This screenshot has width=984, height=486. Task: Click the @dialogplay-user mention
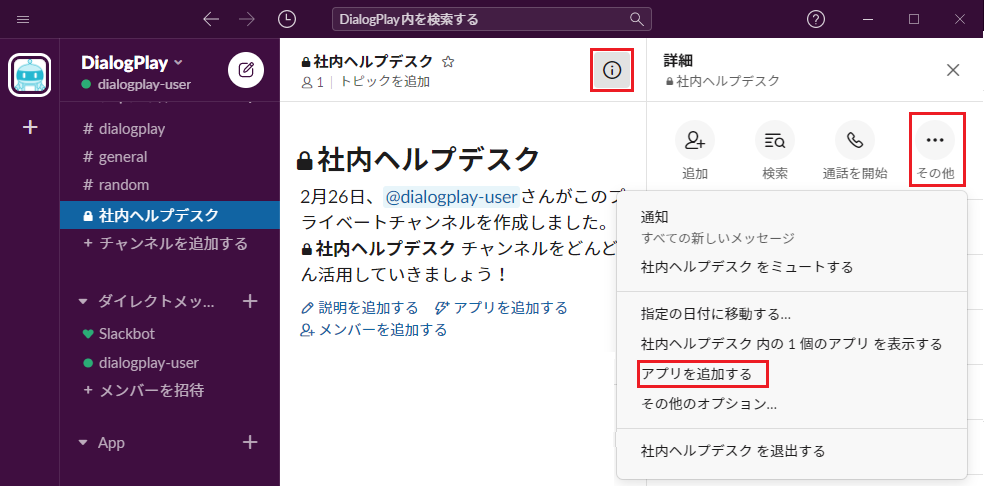tap(451, 197)
